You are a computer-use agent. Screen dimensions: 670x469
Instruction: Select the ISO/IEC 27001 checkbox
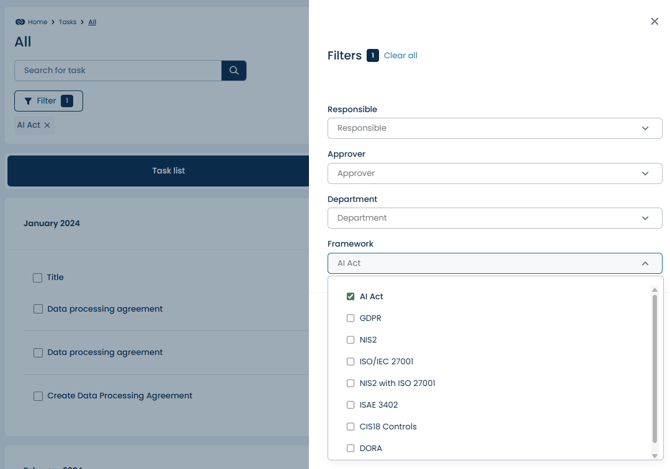coord(350,362)
